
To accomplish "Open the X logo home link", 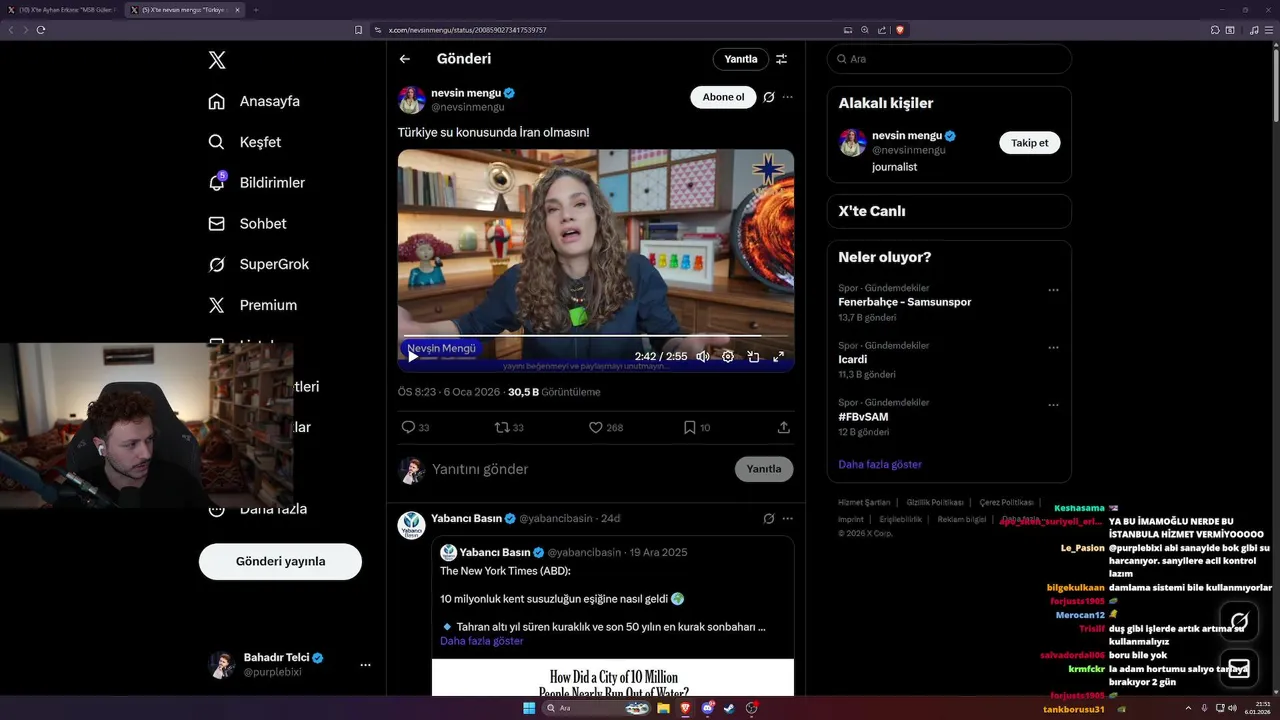I will click(x=217, y=60).
